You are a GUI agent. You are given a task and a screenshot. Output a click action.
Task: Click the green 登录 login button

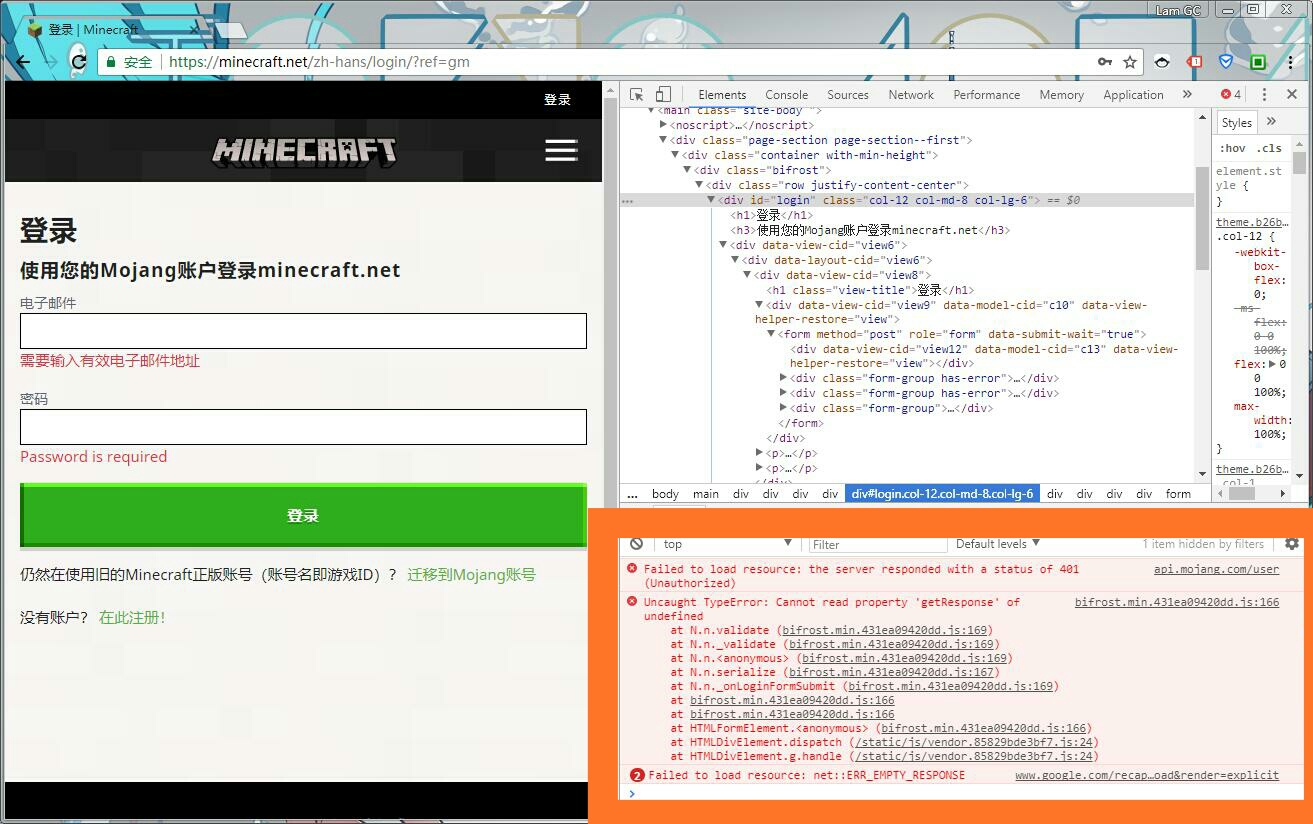(x=303, y=515)
